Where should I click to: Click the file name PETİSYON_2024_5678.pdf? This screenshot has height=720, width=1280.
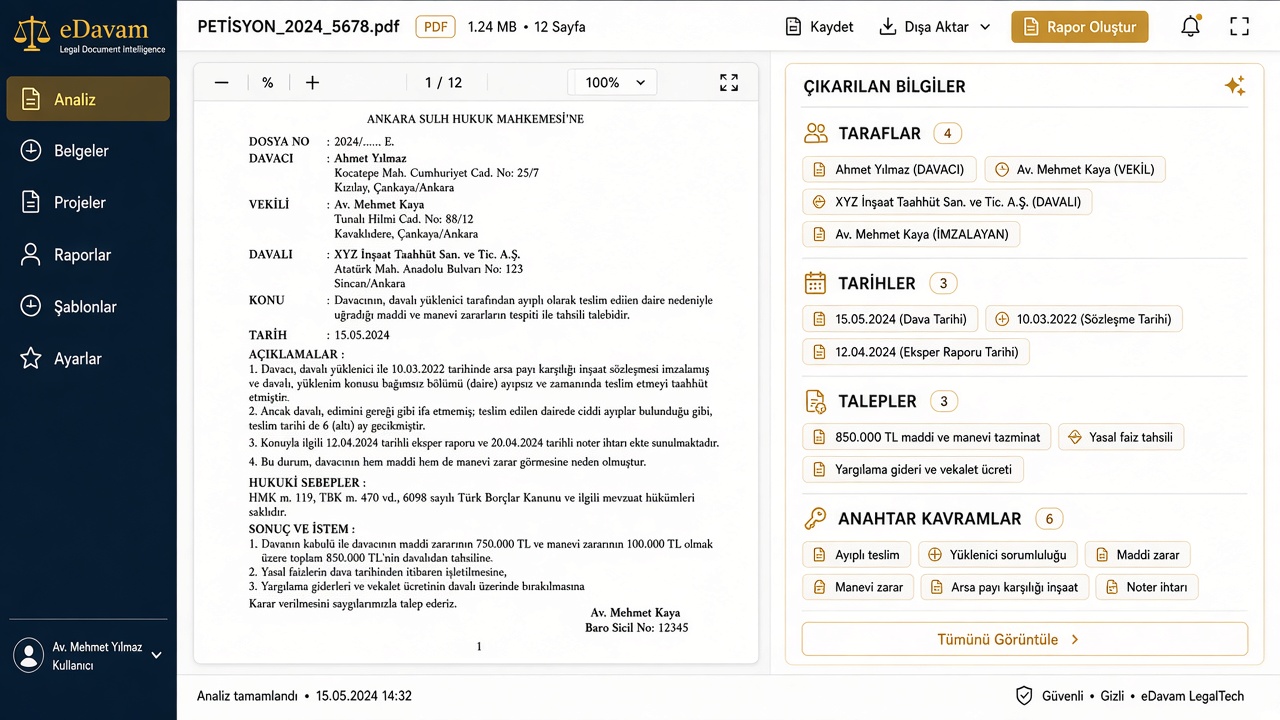click(x=298, y=27)
